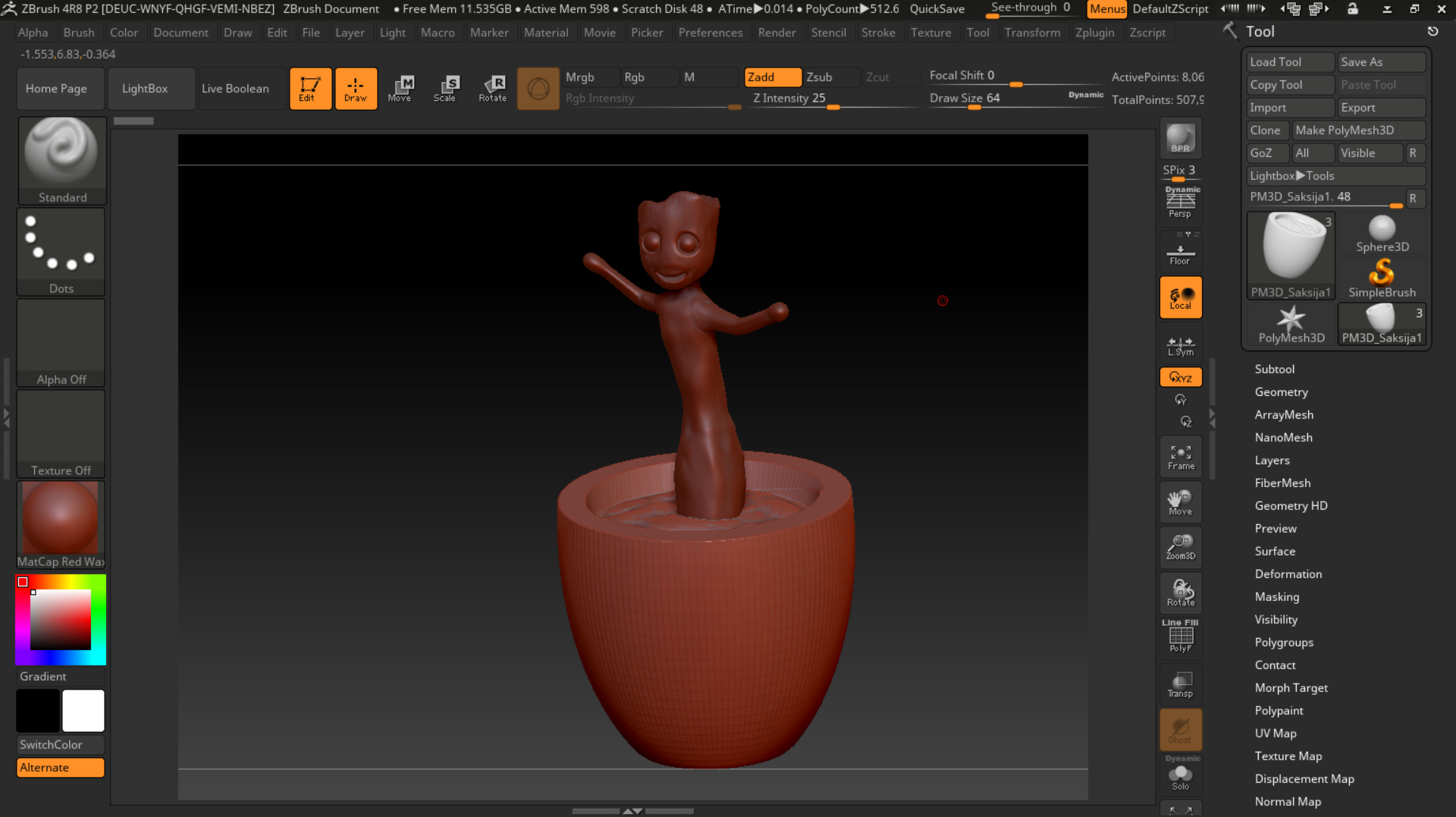Select the Rotate gizmo button

pos(492,89)
